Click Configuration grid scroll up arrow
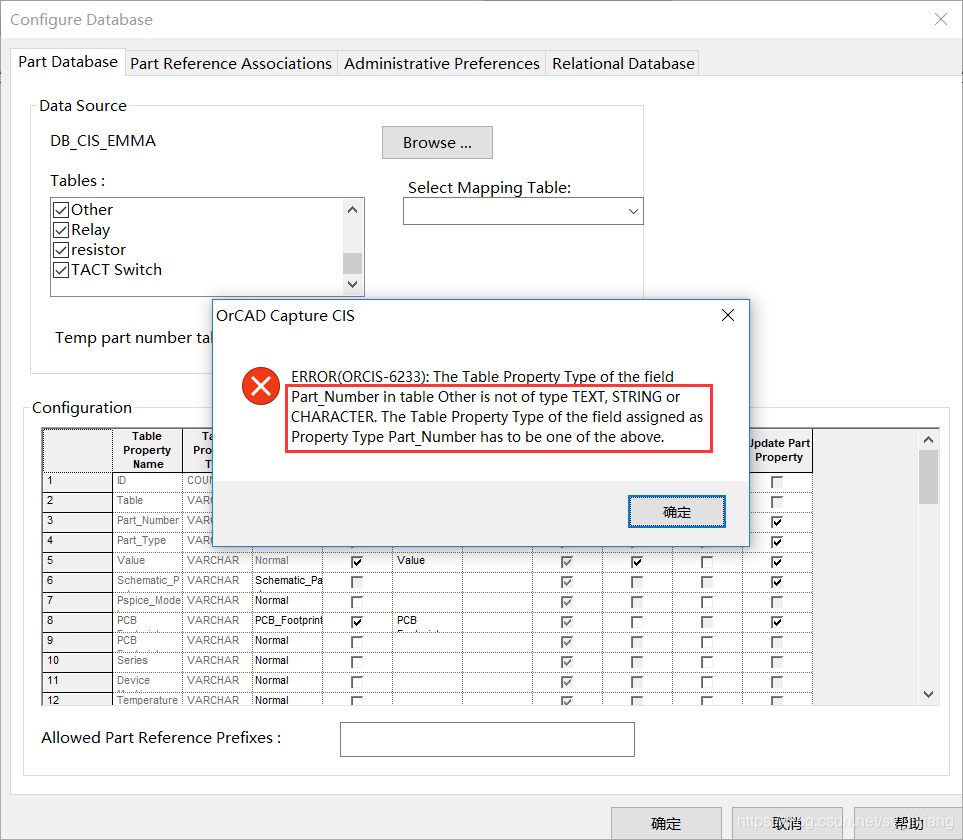 coord(929,440)
